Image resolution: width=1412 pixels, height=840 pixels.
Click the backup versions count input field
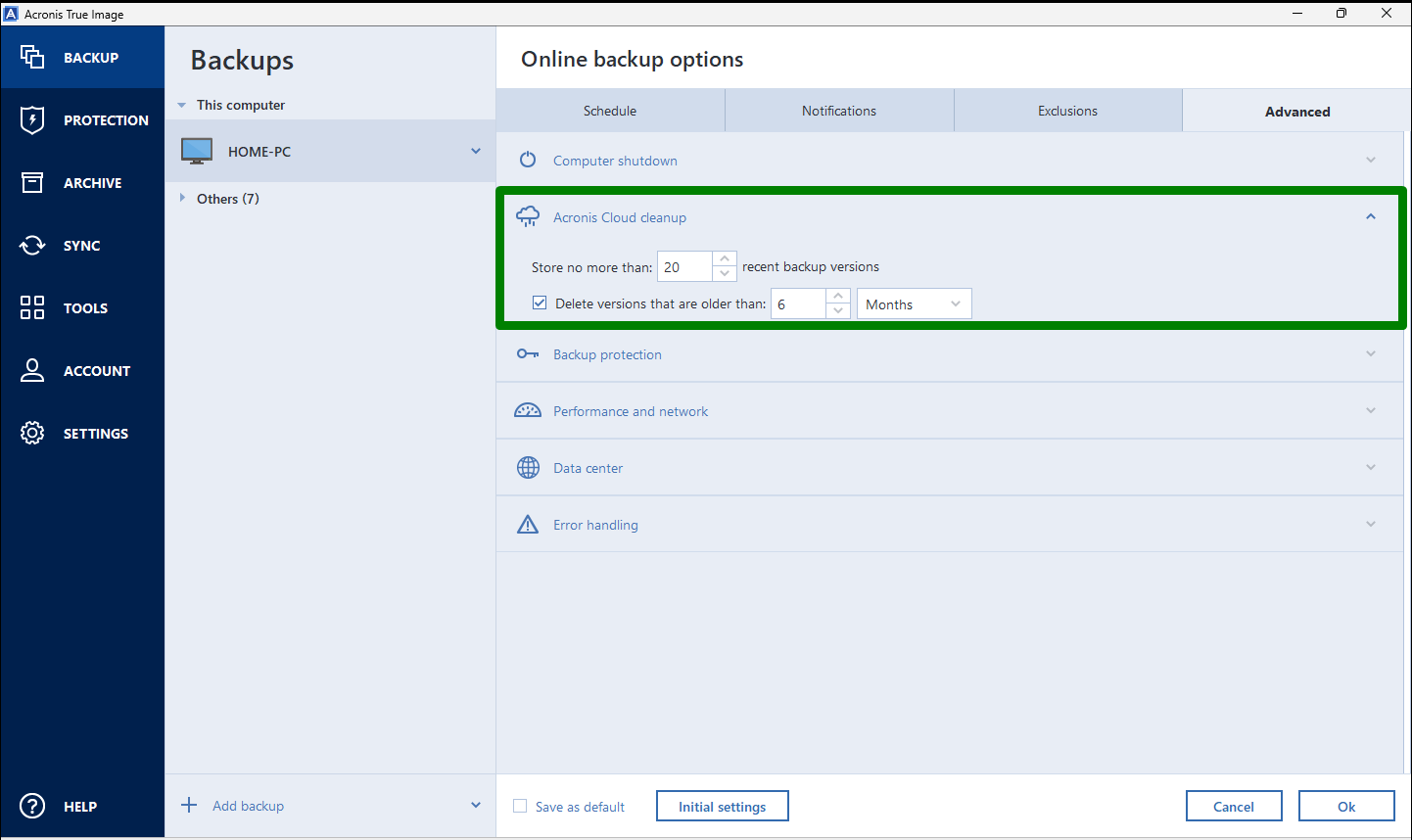point(685,266)
